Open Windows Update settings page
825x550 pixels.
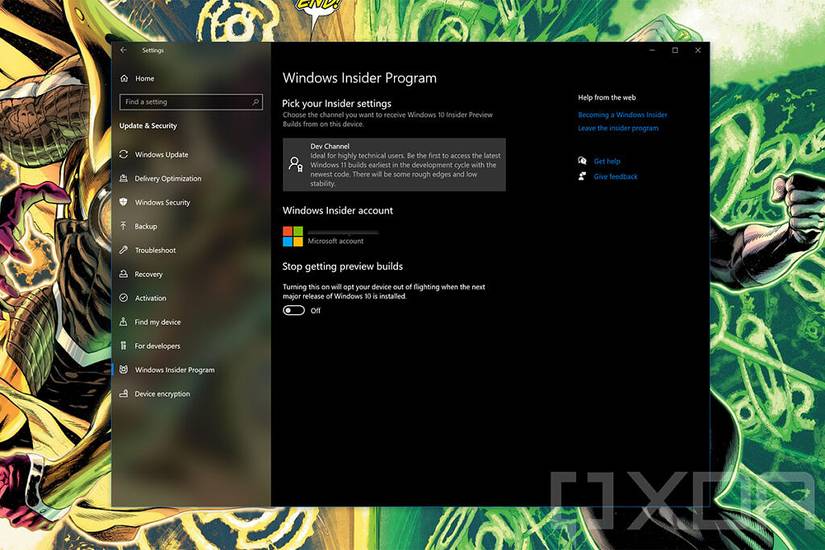pos(162,154)
